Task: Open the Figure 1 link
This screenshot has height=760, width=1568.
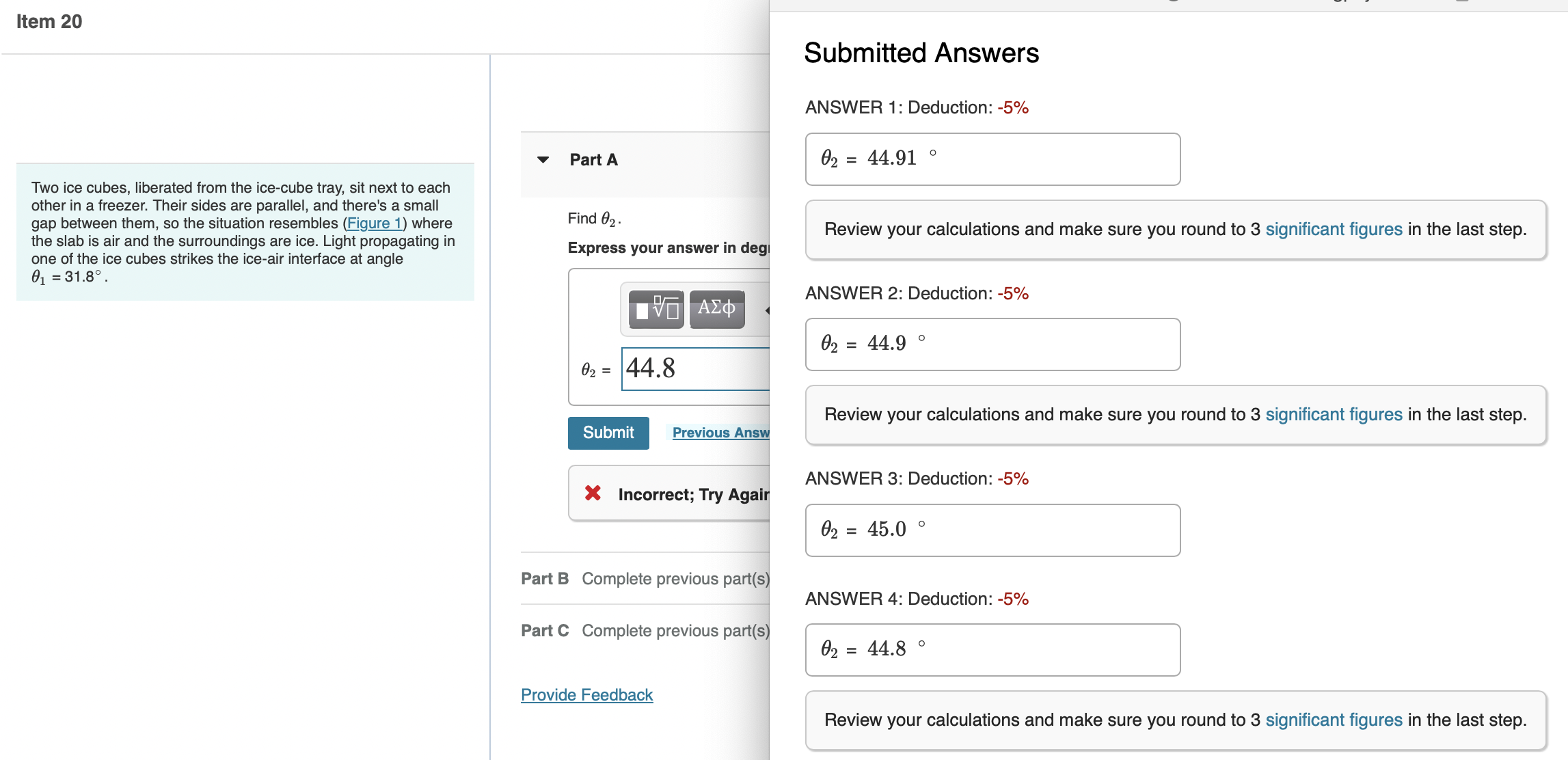Action: [375, 223]
